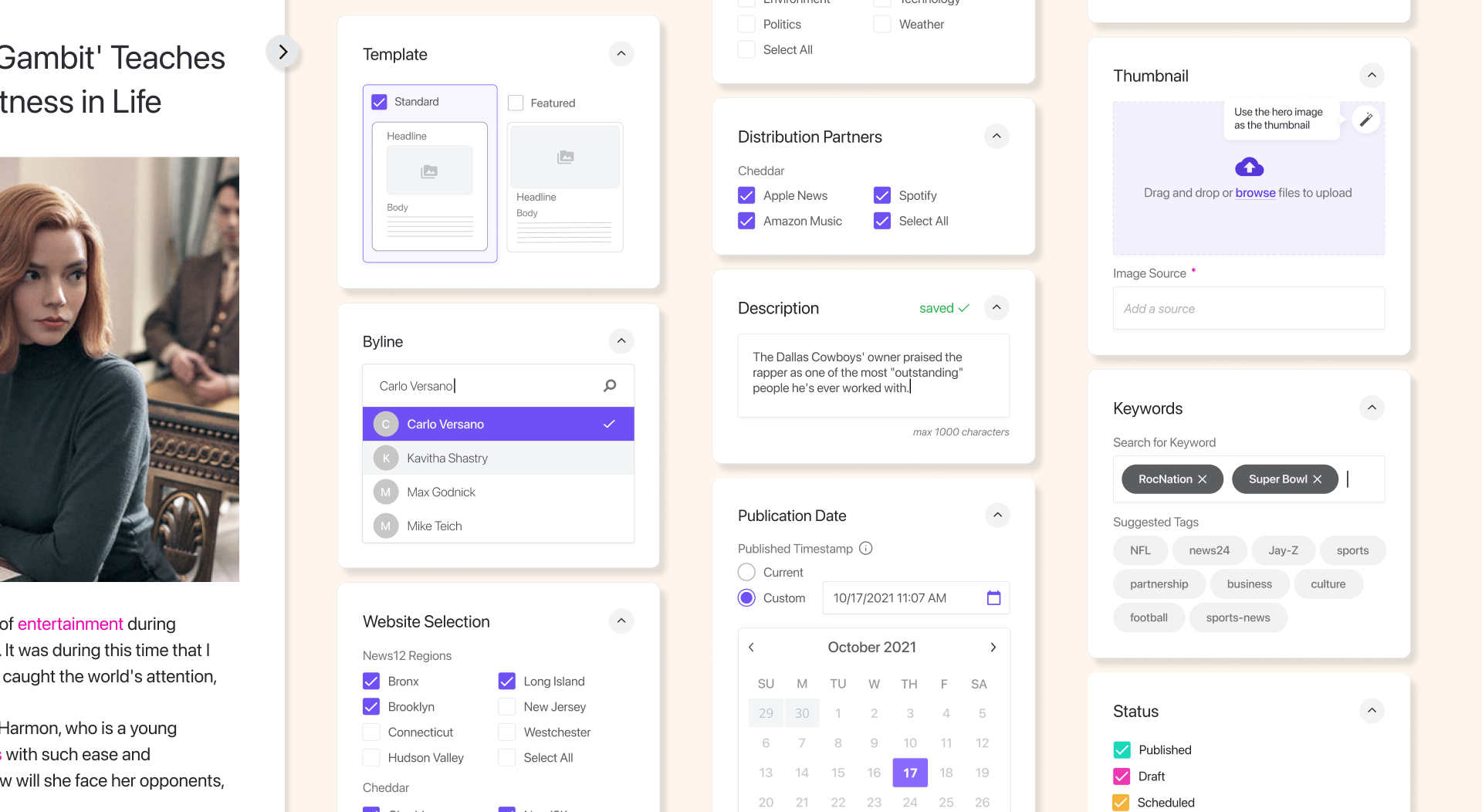This screenshot has width=1482, height=812.
Task: Click the custom timestamp date field
Action: [915, 598]
